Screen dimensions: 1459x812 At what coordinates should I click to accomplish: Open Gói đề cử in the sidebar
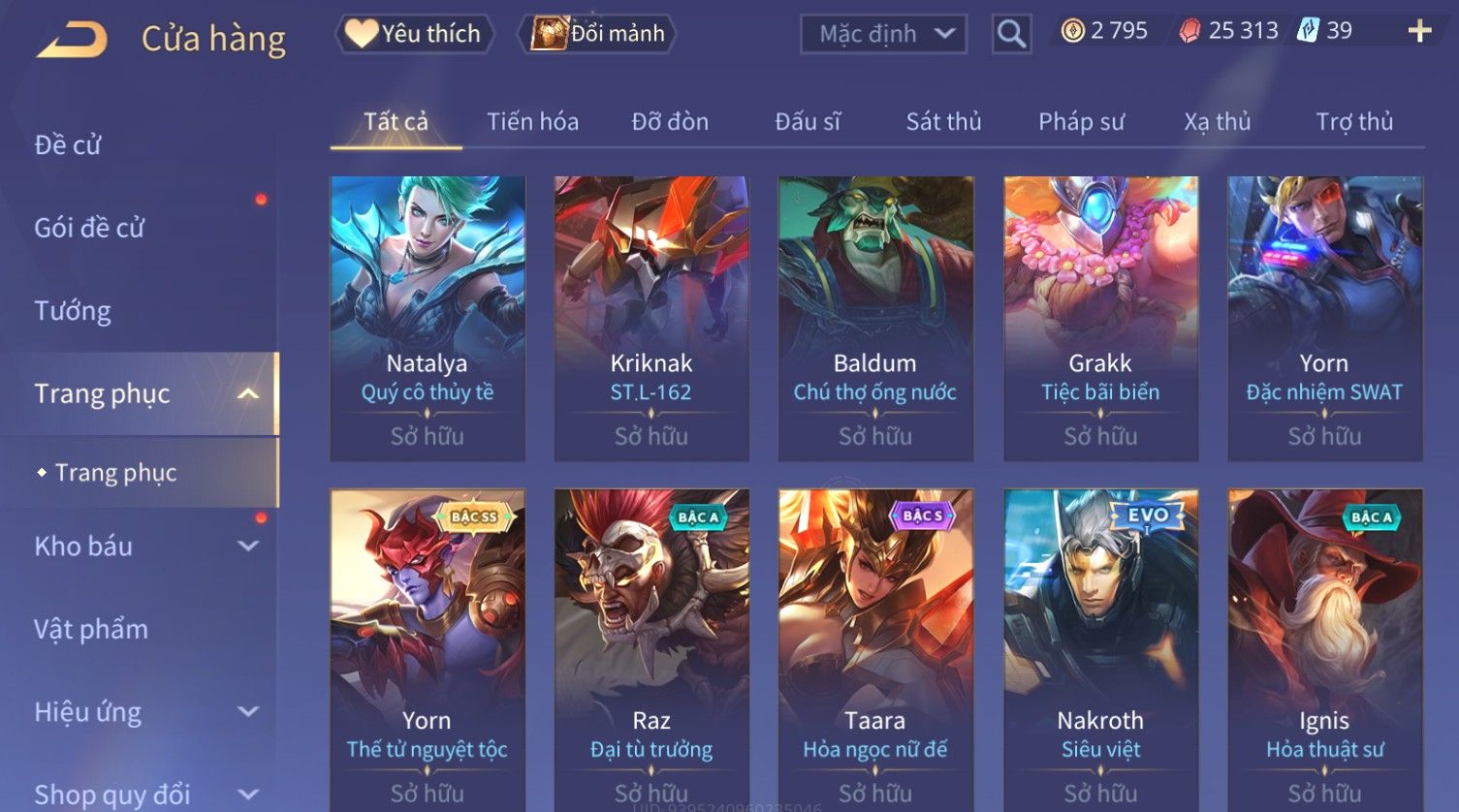coord(89,228)
